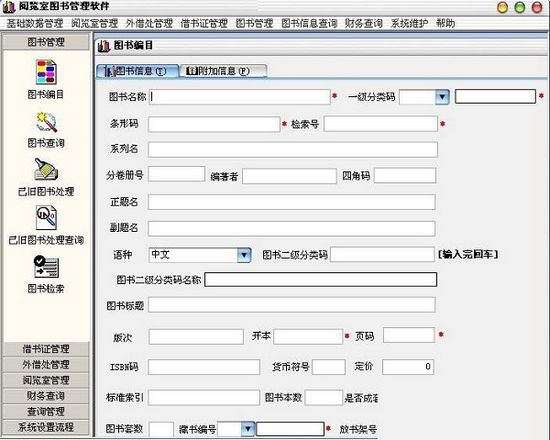Screen dimensions: 550x440
Task: Focus the 图书标题 input field
Action: (291, 305)
